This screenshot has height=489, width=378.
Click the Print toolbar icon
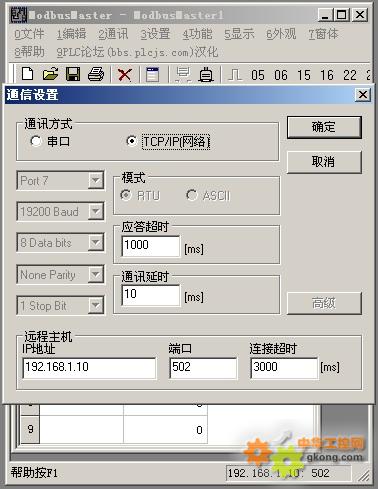[x=96, y=74]
